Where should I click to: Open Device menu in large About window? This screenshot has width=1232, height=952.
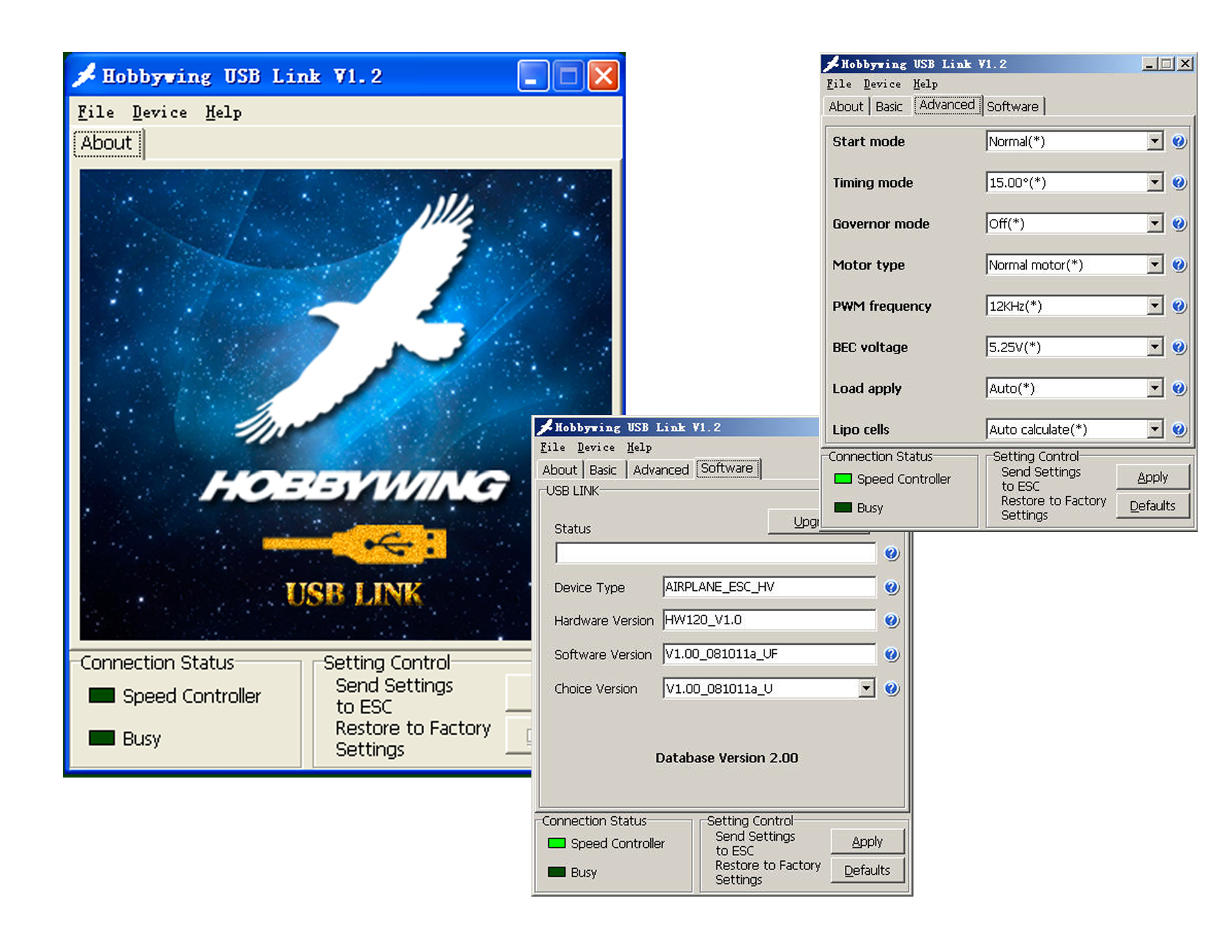(160, 112)
